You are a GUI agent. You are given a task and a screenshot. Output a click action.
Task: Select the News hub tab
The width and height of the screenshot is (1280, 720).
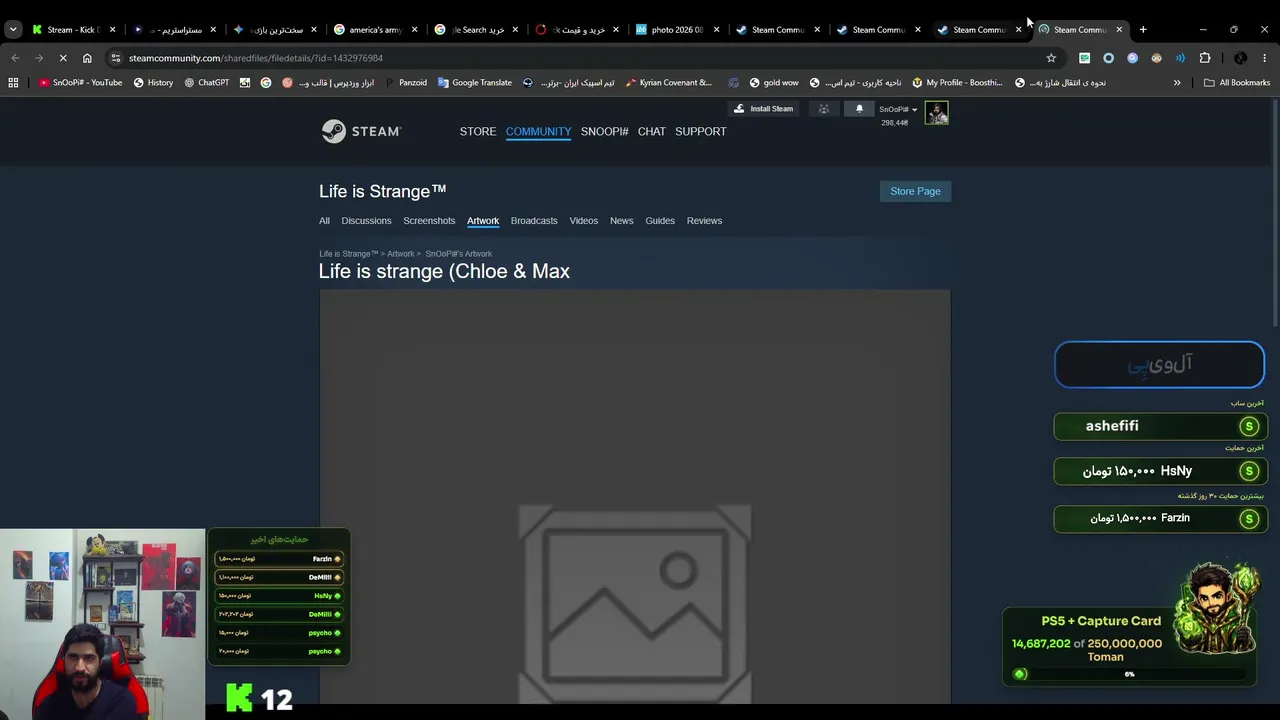click(622, 221)
